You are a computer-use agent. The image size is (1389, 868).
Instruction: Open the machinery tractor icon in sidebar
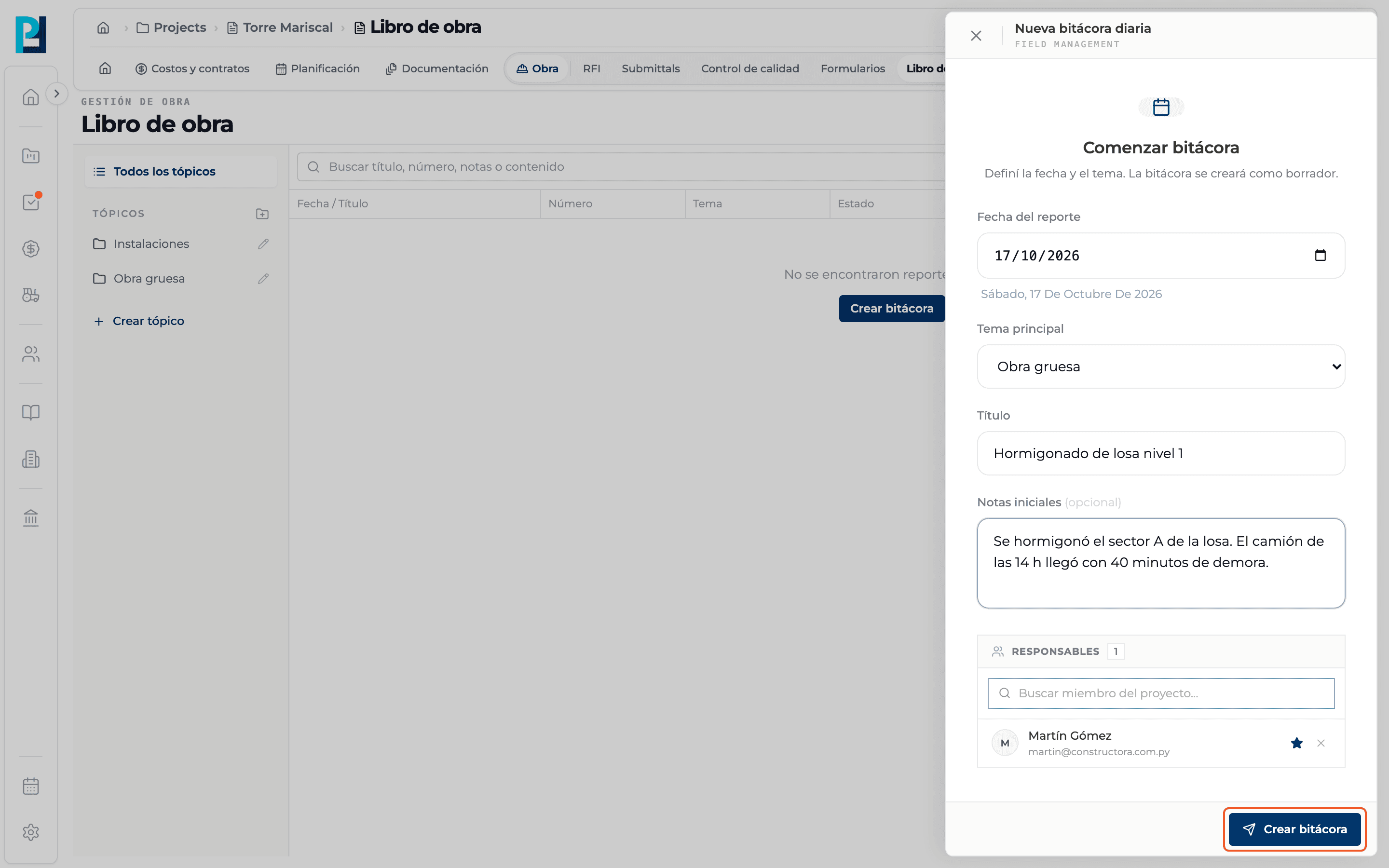point(30,295)
